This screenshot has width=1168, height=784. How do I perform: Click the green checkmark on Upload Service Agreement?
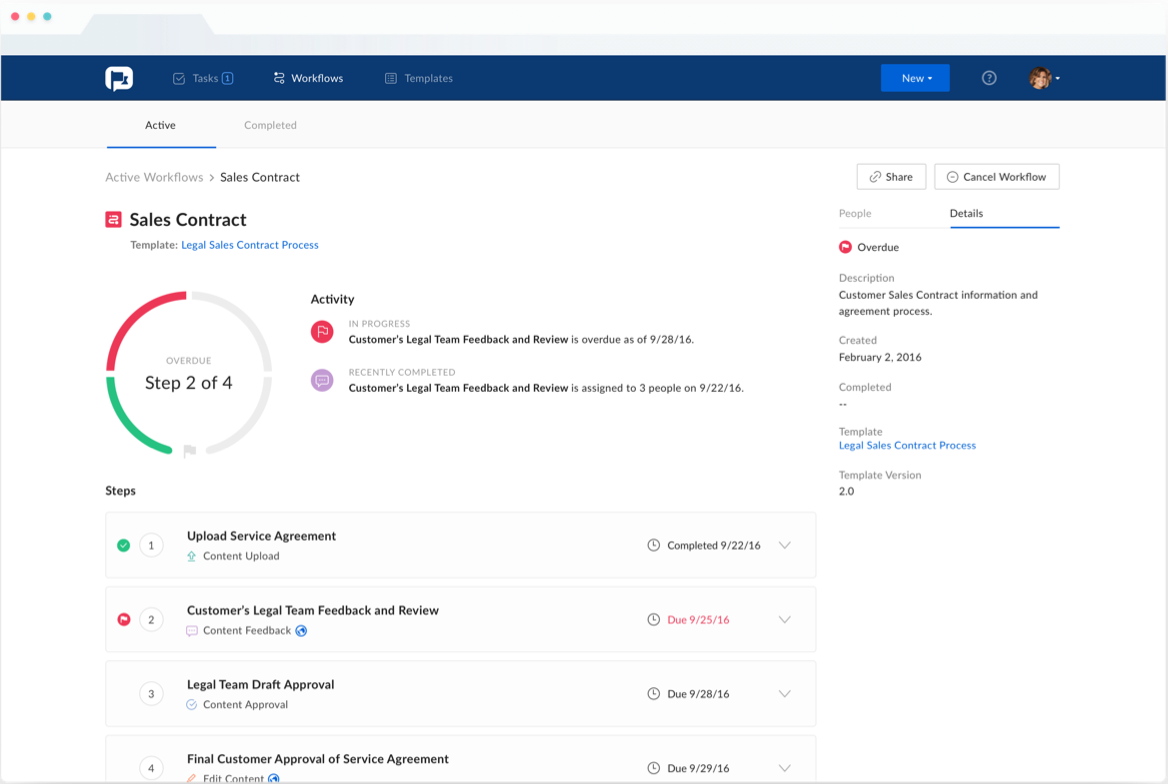point(123,545)
